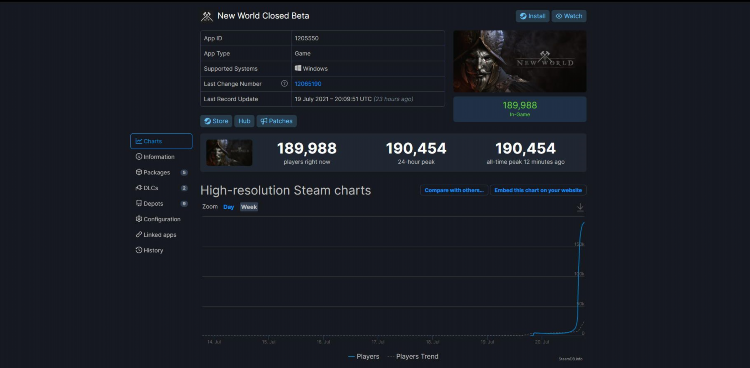Viewport: 750px width, 368px height.
Task: Click the green 189,988 In-Game counter
Action: coord(519,109)
